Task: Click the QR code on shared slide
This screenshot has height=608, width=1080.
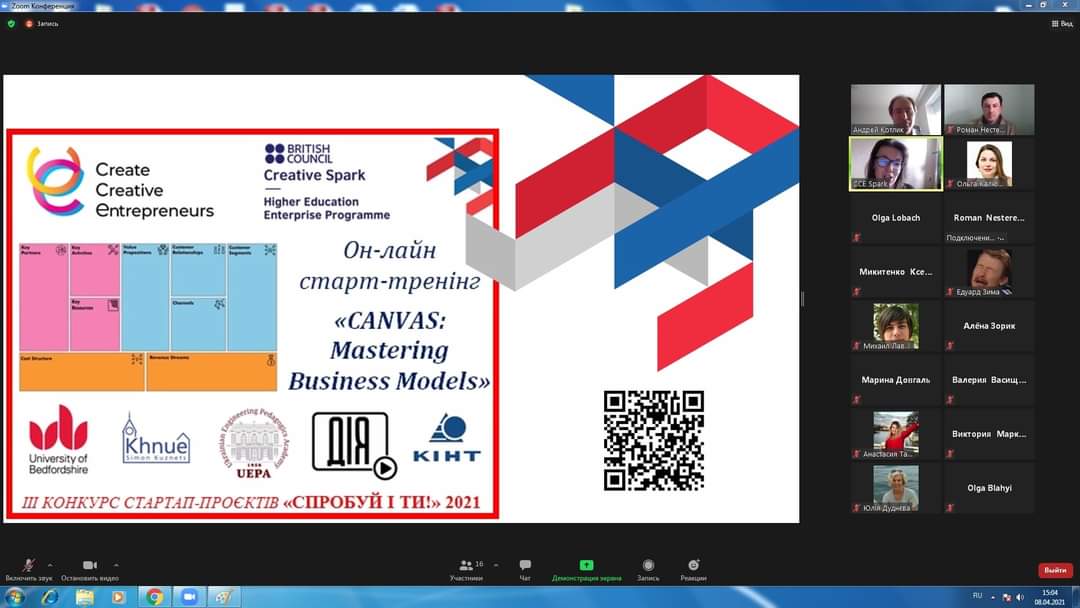Action: tap(654, 441)
